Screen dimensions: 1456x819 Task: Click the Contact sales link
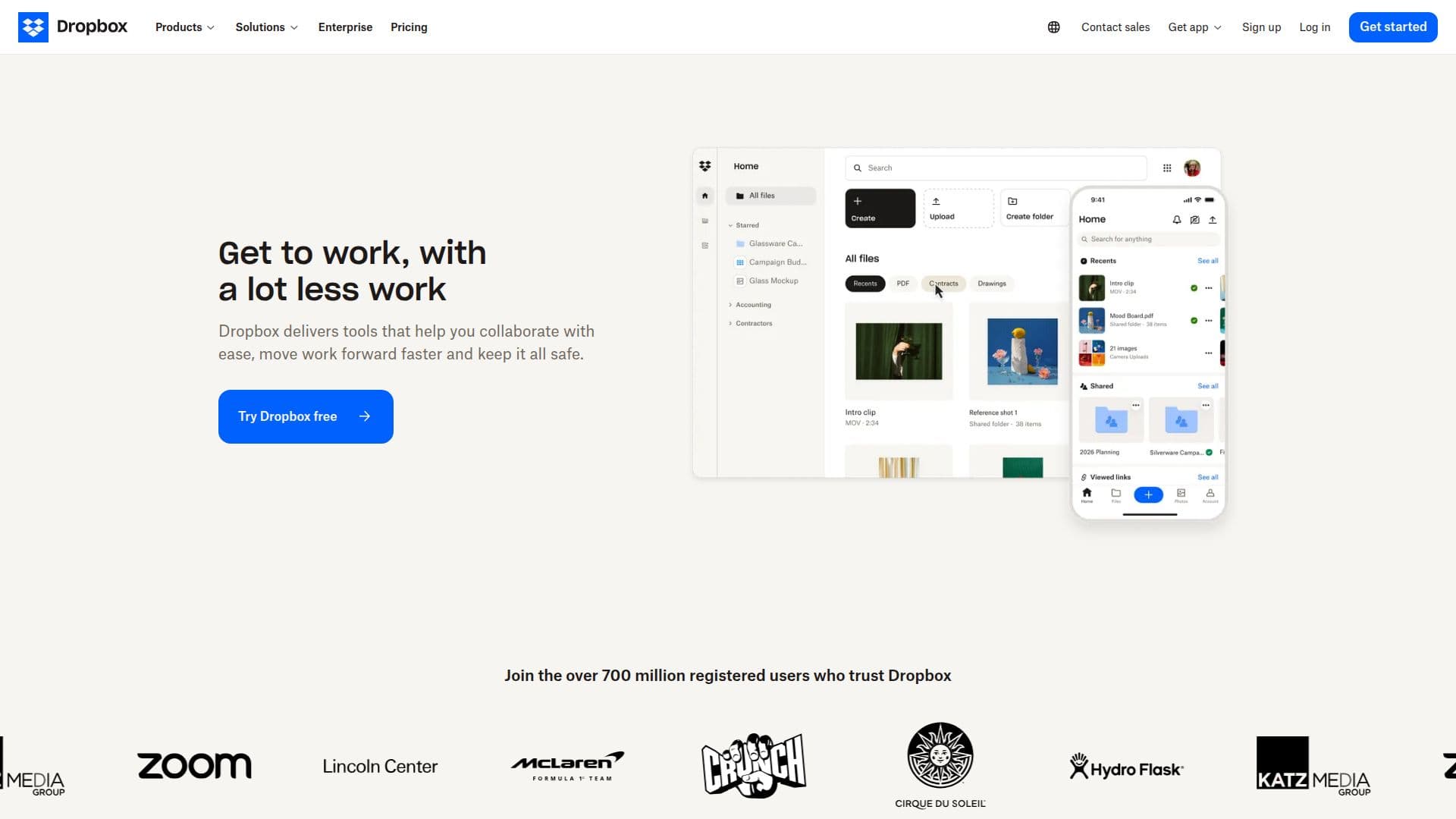(x=1116, y=27)
